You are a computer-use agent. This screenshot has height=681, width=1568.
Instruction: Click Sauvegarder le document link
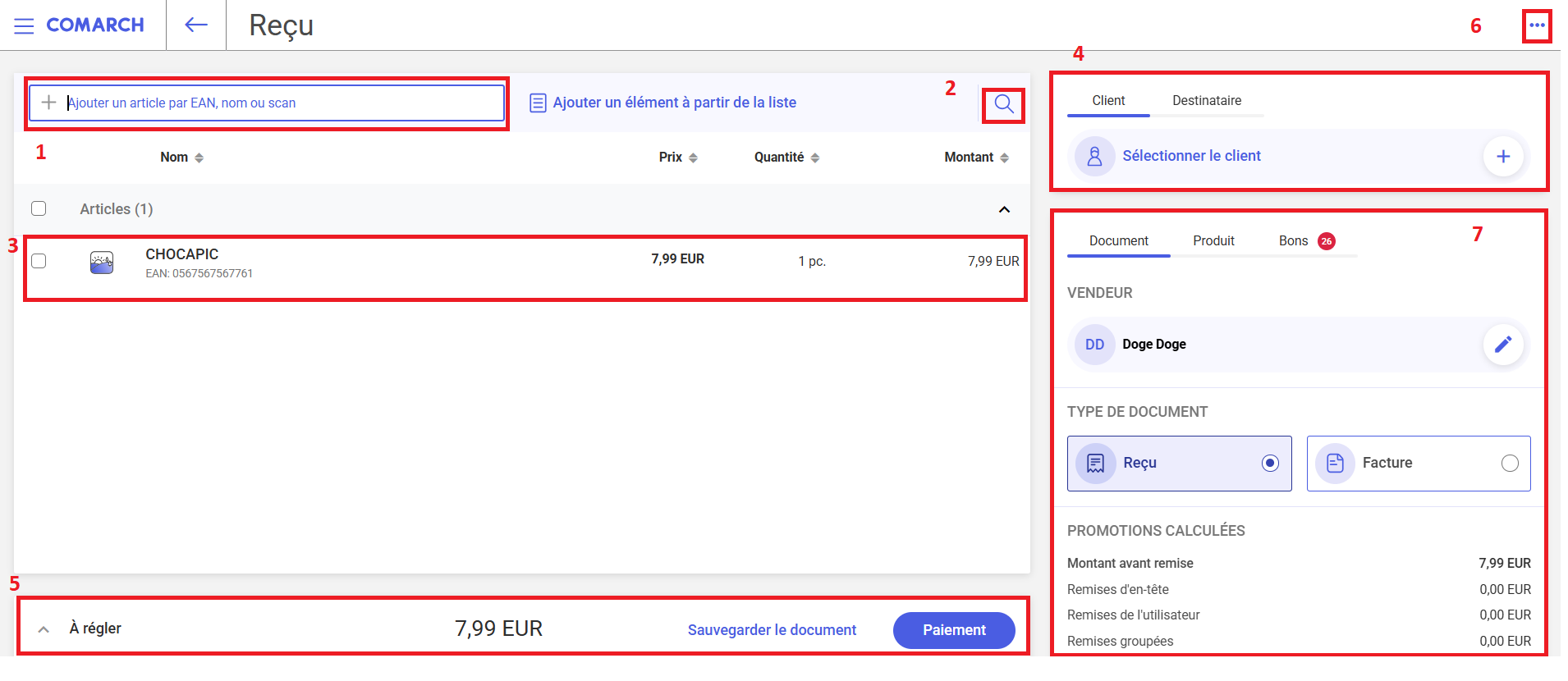pyautogui.click(x=772, y=630)
